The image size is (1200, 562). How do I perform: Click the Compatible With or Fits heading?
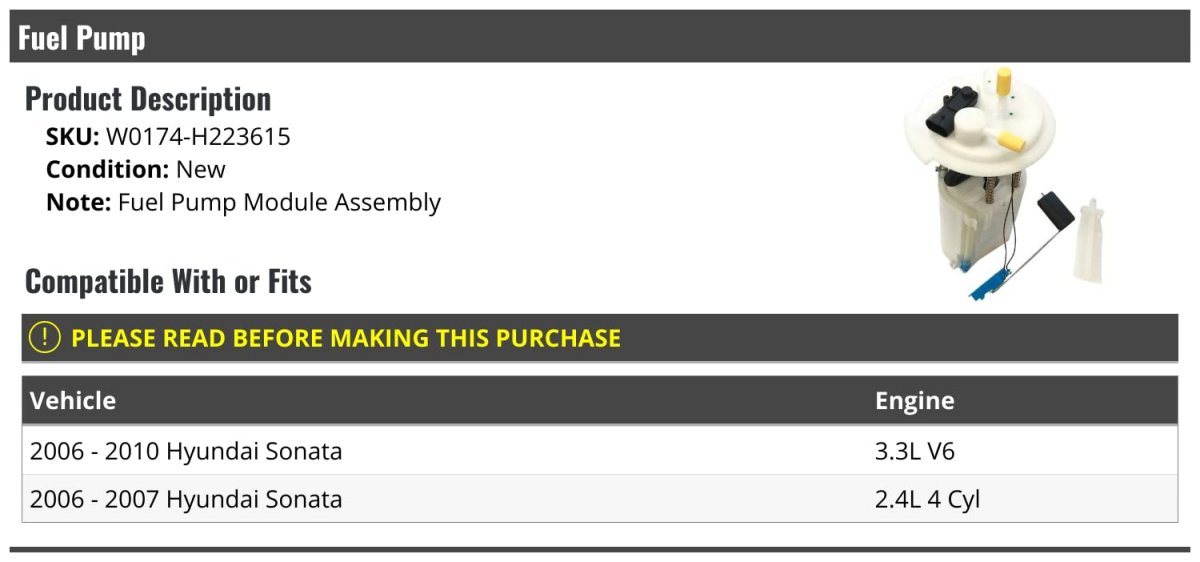point(168,282)
